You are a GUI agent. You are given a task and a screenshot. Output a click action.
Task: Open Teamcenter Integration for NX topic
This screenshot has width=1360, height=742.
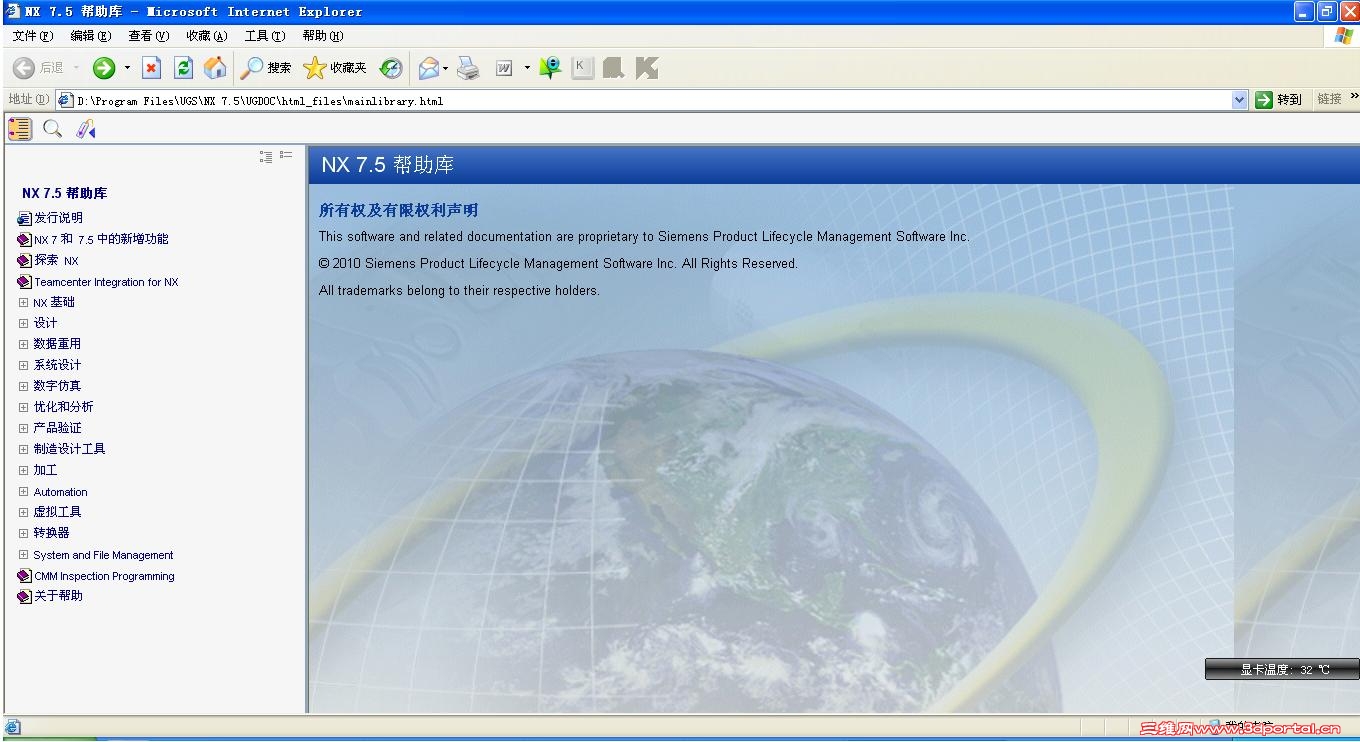pos(106,282)
